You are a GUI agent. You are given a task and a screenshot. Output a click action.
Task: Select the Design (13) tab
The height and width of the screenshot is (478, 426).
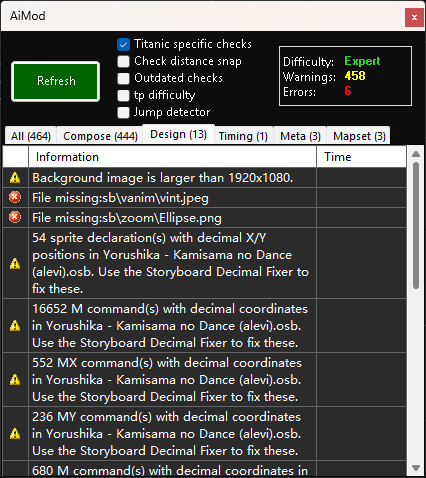[x=178, y=134]
